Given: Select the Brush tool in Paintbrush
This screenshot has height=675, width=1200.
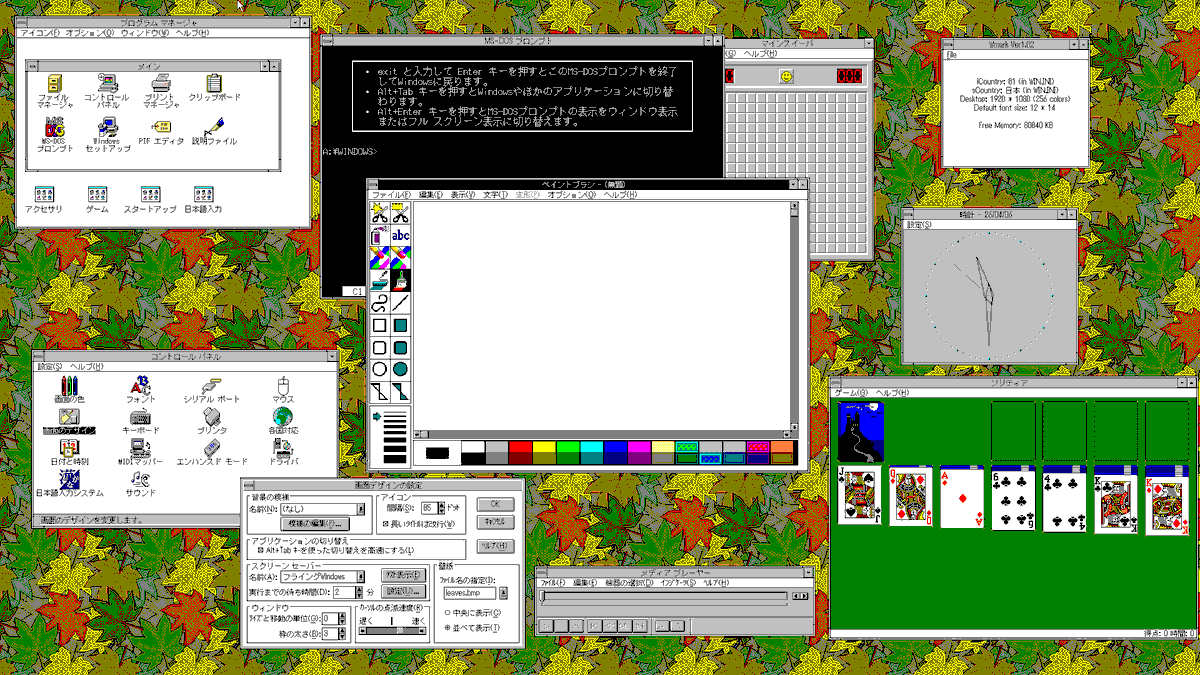Looking at the screenshot, I should [x=400, y=280].
